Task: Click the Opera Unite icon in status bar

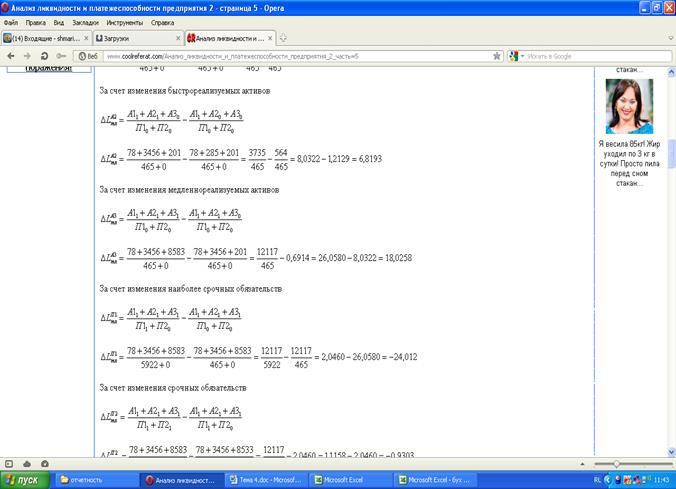Action: pos(44,464)
